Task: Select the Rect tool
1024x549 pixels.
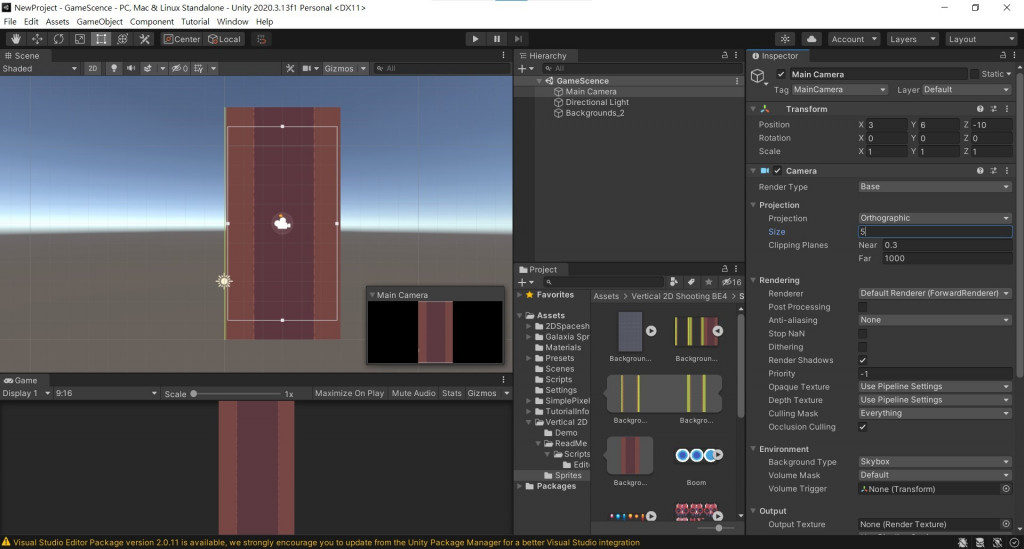Action: [101, 39]
